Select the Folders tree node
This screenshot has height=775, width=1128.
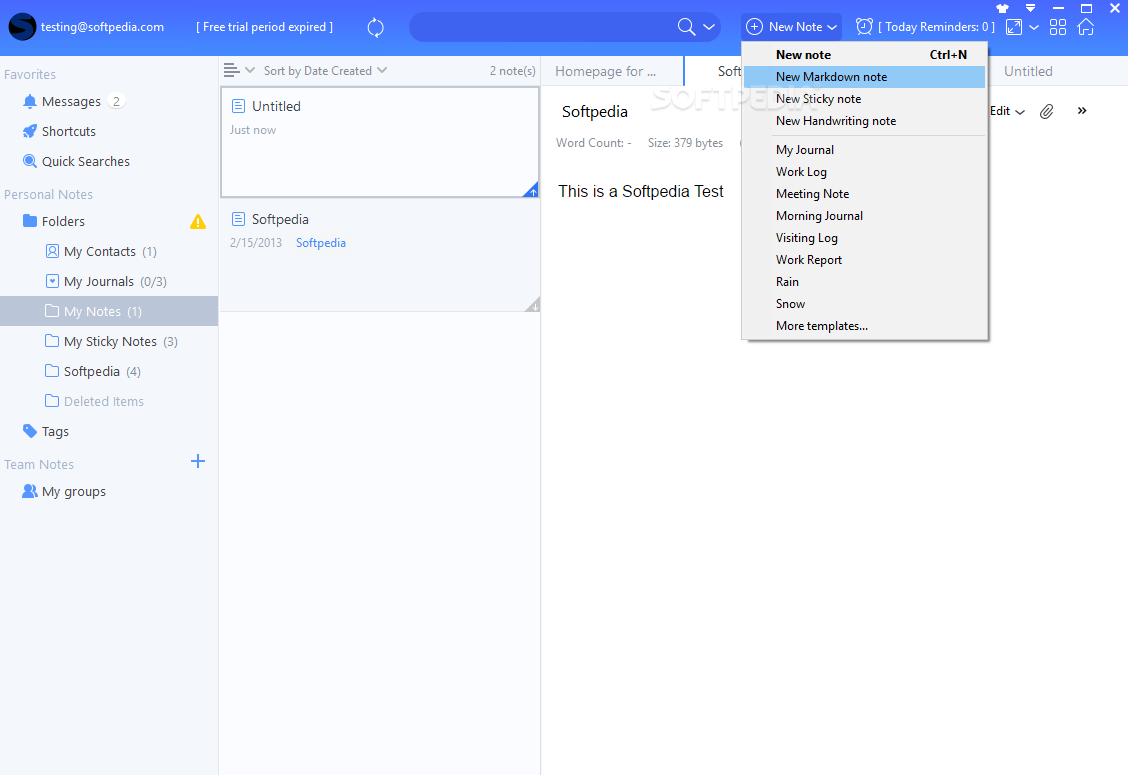[63, 222]
